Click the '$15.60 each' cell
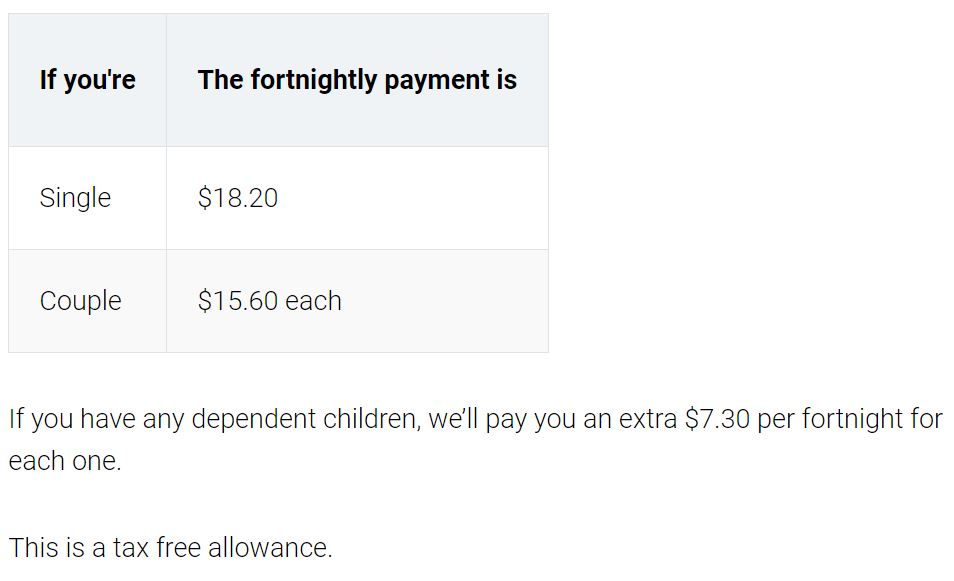This screenshot has height=581, width=954. tap(270, 301)
